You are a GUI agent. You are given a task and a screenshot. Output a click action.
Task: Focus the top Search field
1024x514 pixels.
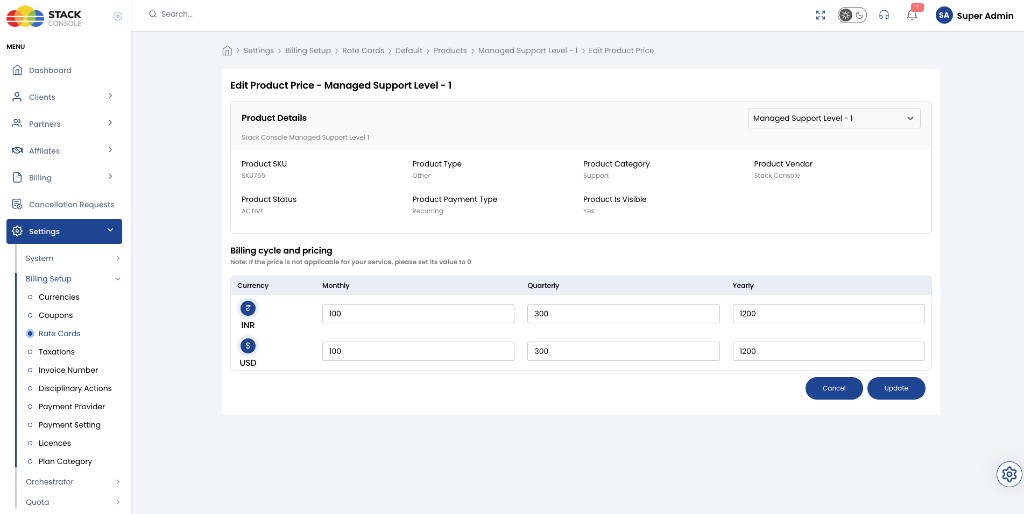[177, 14]
